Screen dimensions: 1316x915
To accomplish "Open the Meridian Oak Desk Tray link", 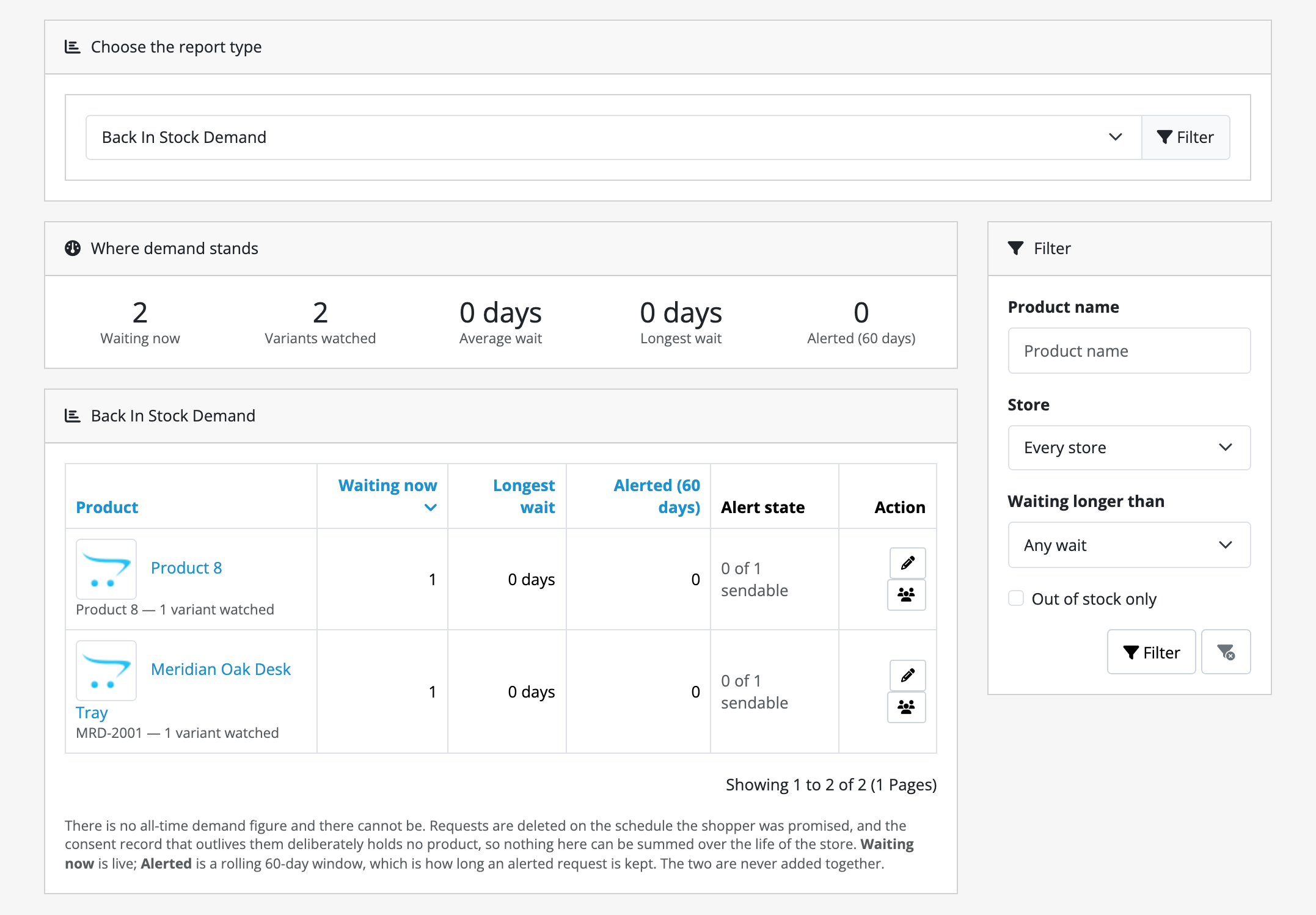I will [x=183, y=691].
